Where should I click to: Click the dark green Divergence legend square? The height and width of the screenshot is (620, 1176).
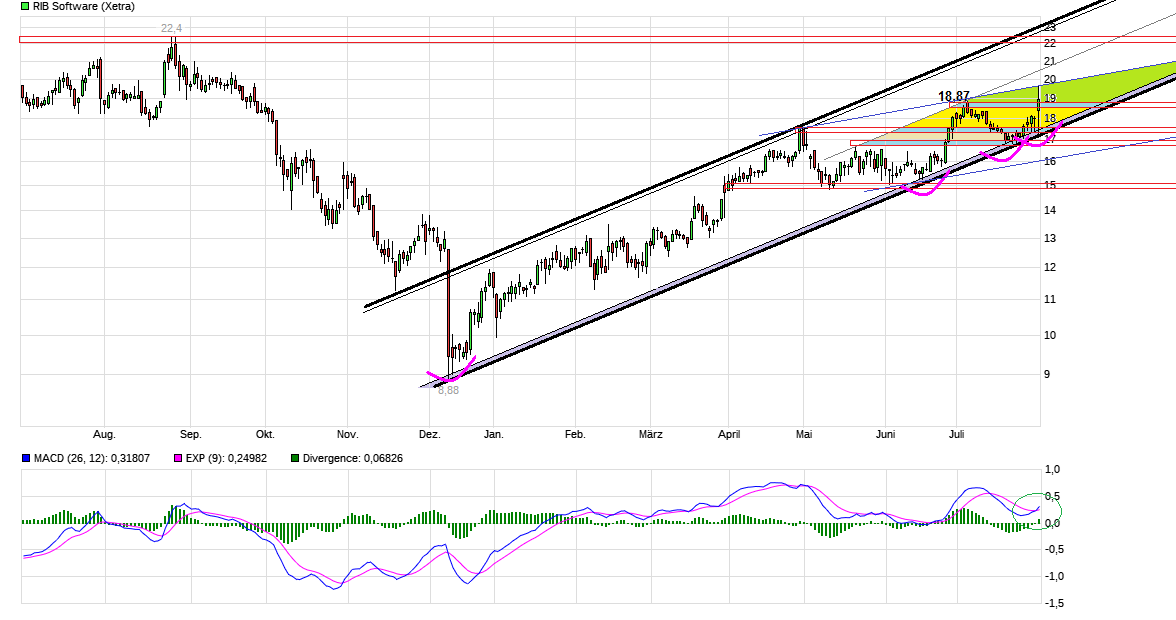pos(296,458)
